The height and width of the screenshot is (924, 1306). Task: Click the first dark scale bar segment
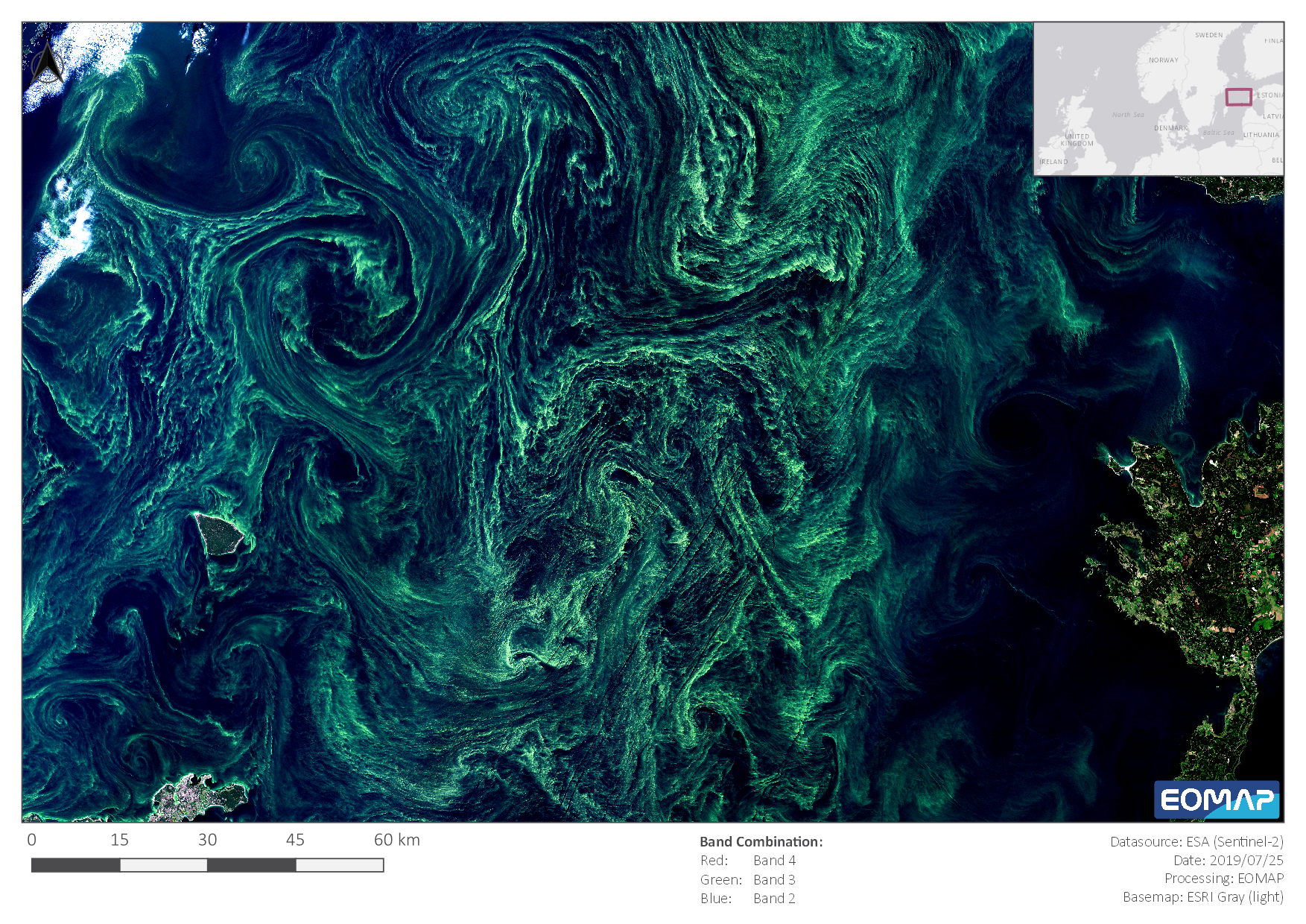pyautogui.click(x=75, y=865)
